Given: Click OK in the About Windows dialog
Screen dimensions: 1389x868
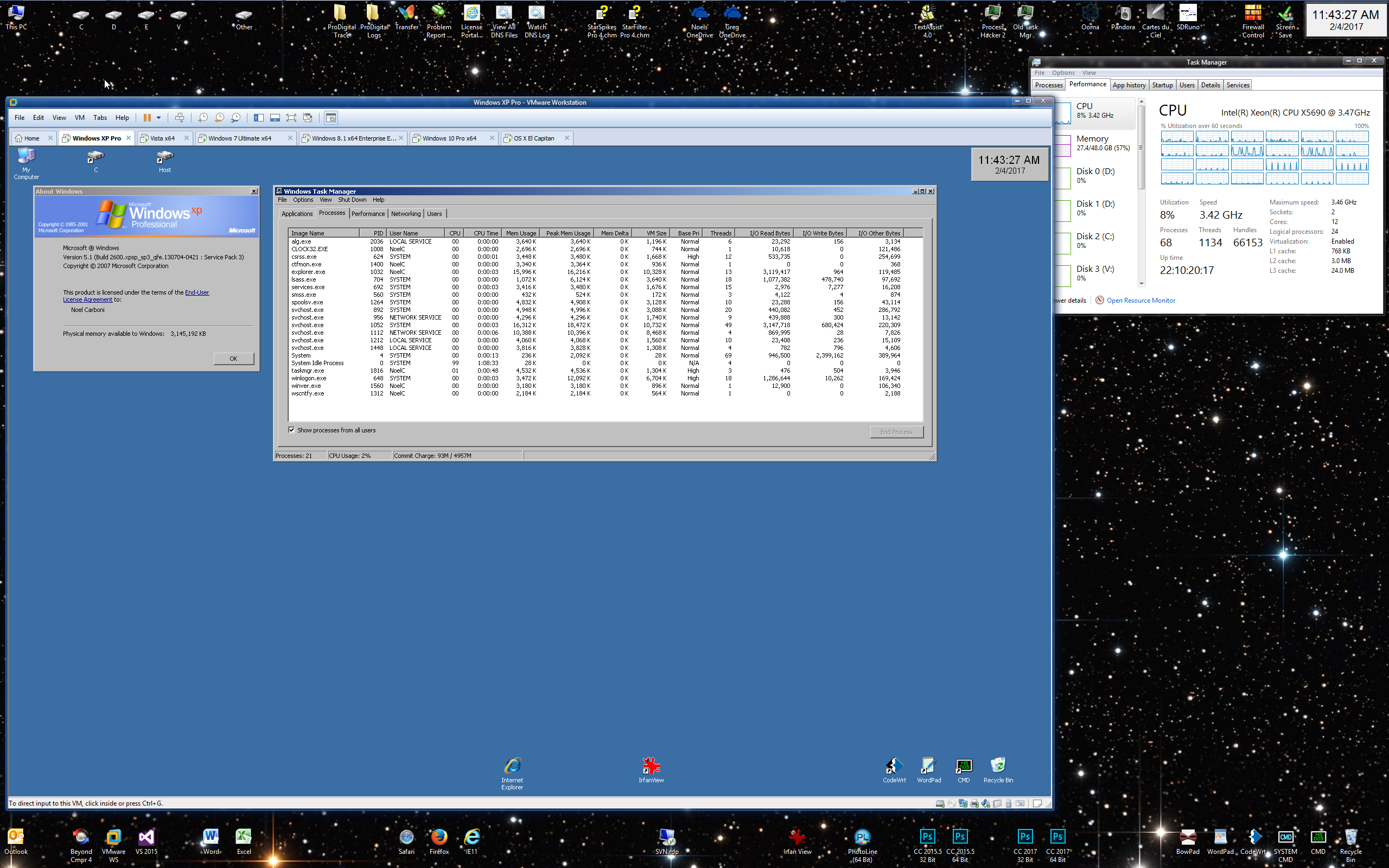Looking at the screenshot, I should 234,359.
